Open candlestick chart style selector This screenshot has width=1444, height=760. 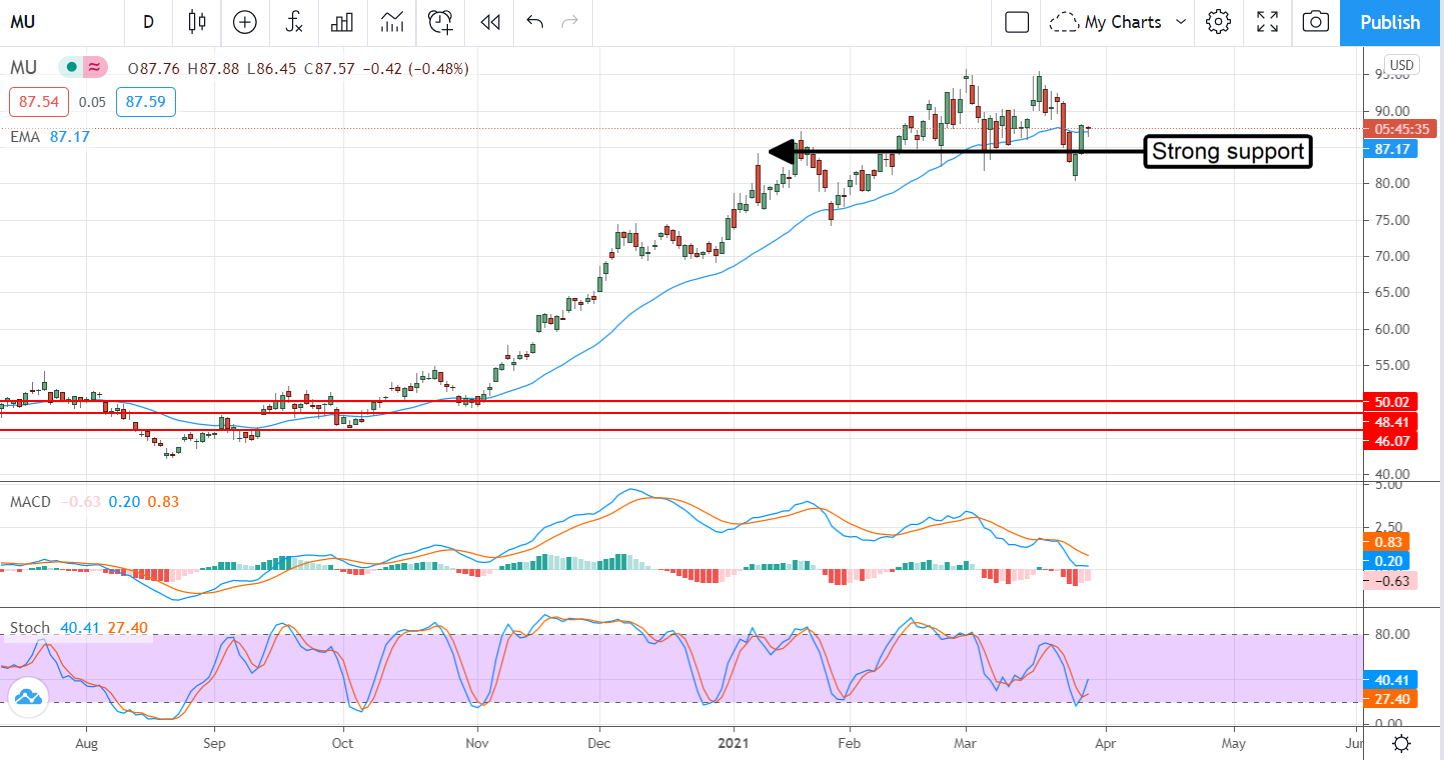pyautogui.click(x=197, y=22)
